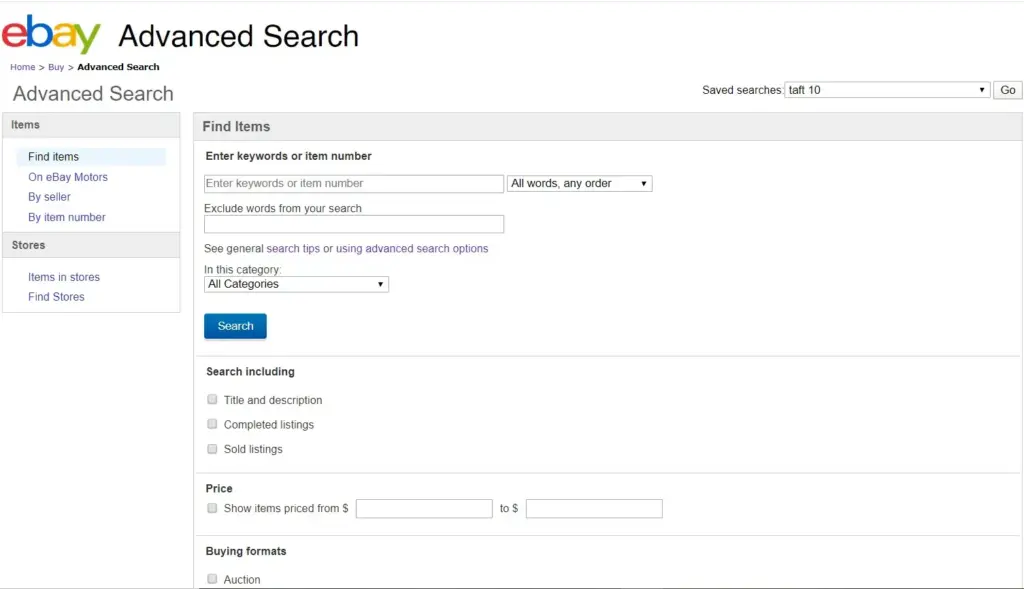Click the eBay logo
The height and width of the screenshot is (589, 1024).
coord(52,35)
